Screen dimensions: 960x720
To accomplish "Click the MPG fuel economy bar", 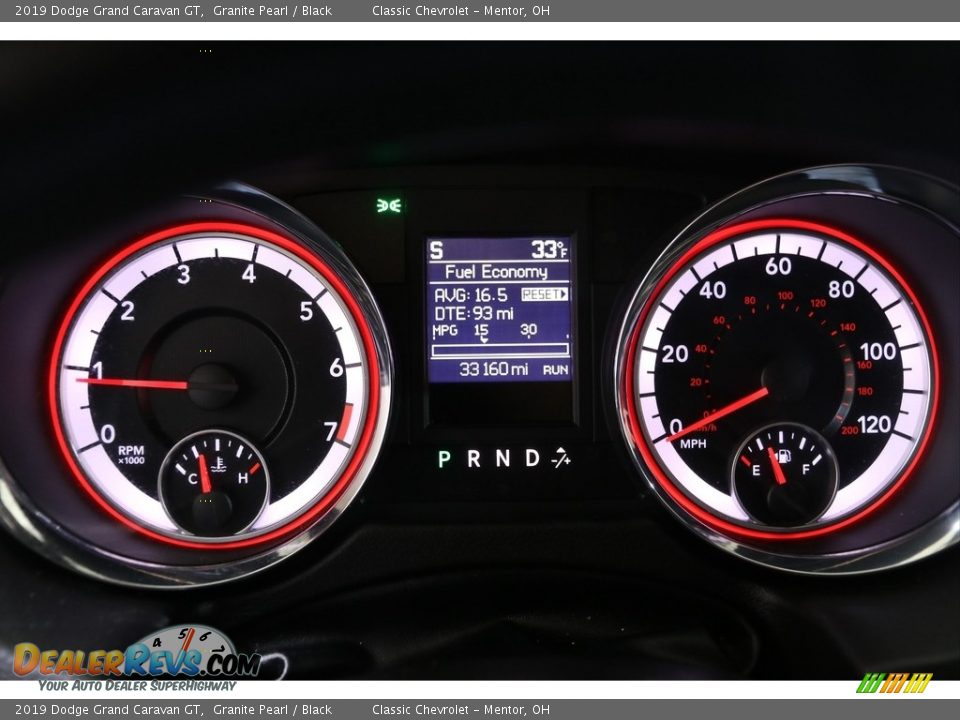I will point(500,350).
